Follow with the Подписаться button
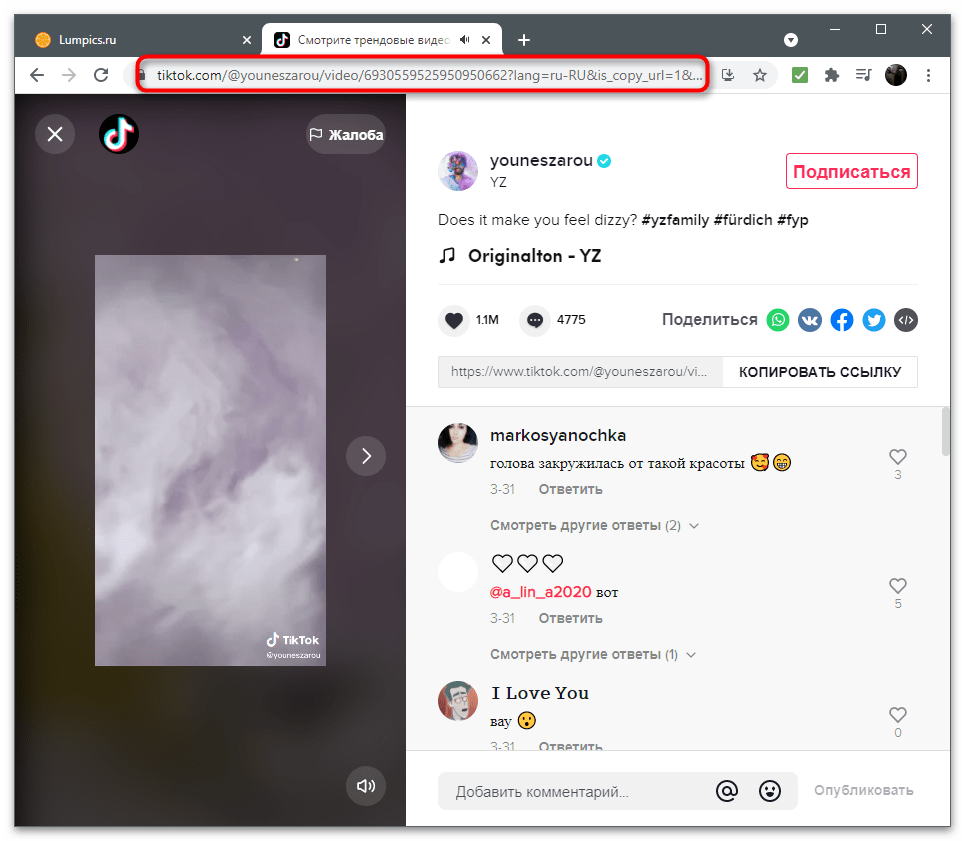965x841 pixels. click(x=852, y=171)
